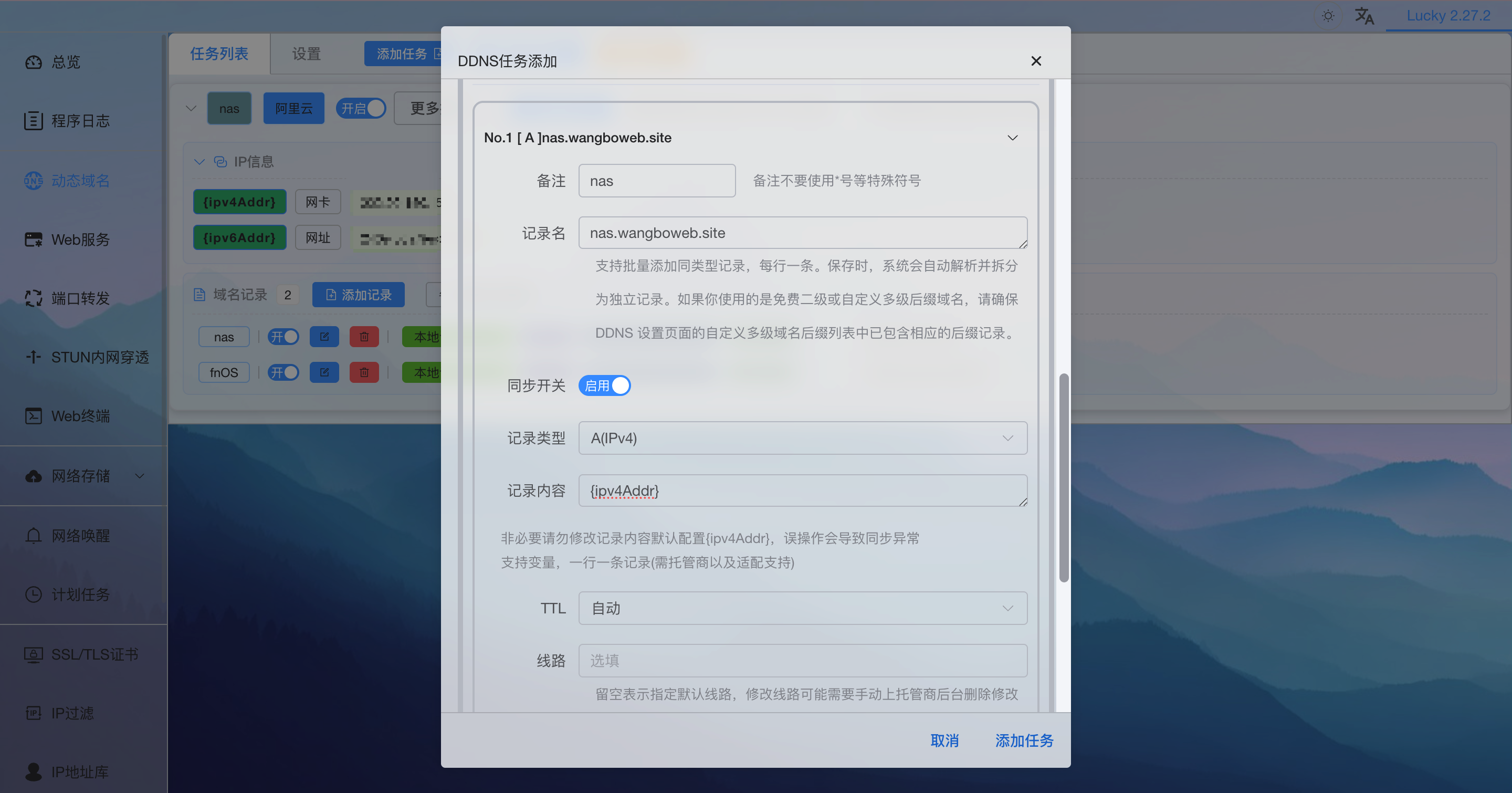Close the DDNS任务添加 dialog
1512x793 pixels.
click(1036, 61)
